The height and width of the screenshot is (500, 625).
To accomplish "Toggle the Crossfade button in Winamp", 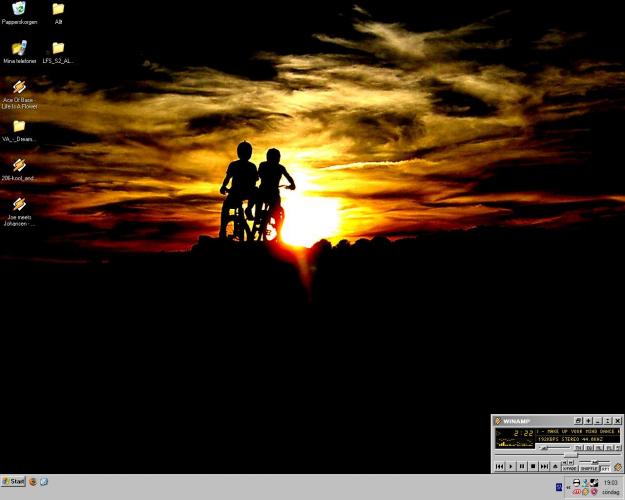I will [569, 468].
